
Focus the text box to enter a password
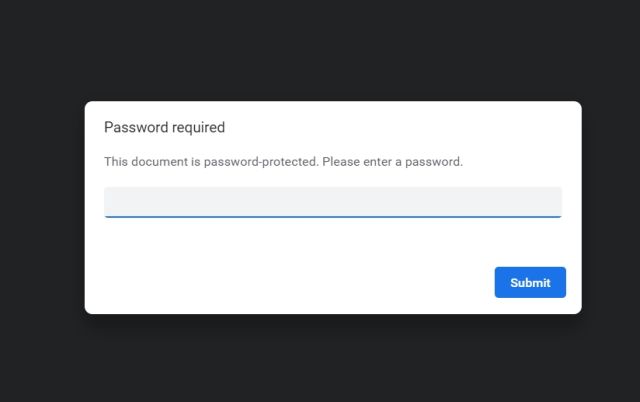(x=332, y=201)
